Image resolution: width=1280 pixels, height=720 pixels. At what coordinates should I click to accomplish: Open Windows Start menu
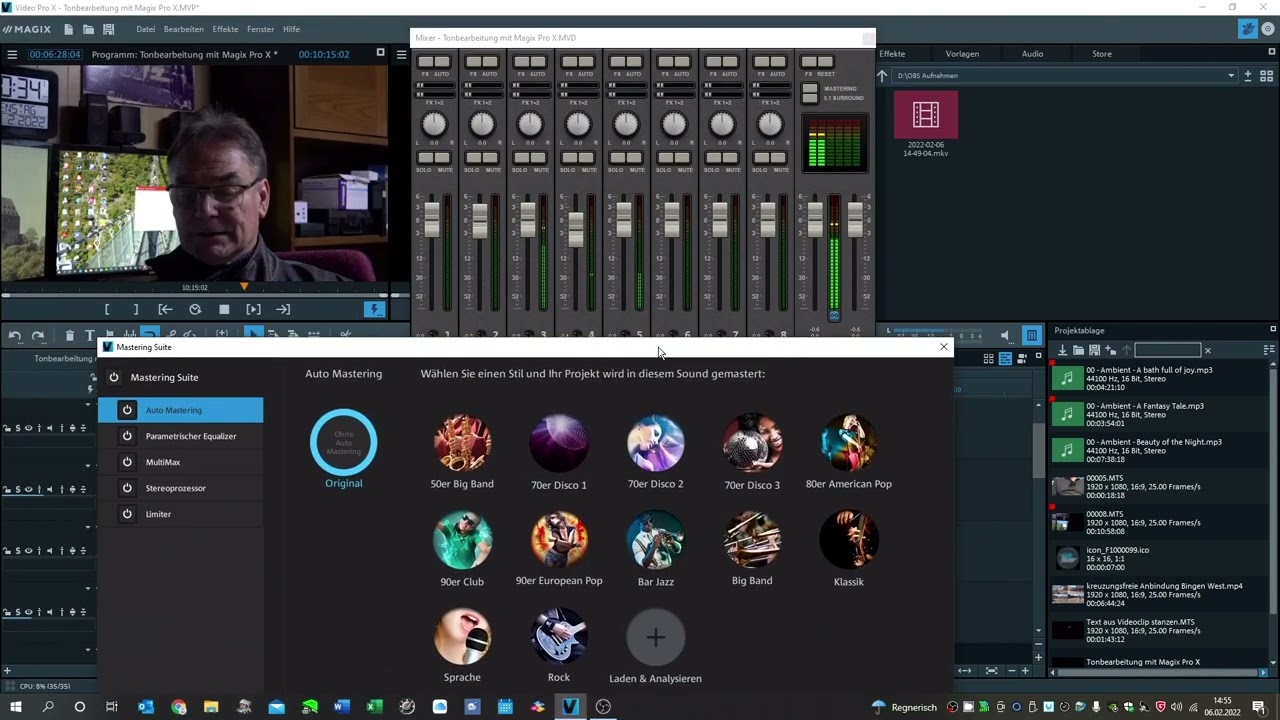pyautogui.click(x=15, y=706)
